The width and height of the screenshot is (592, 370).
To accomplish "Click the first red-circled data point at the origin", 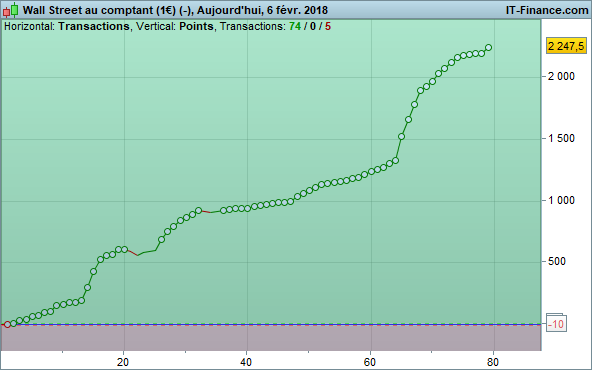I will (x=7, y=324).
